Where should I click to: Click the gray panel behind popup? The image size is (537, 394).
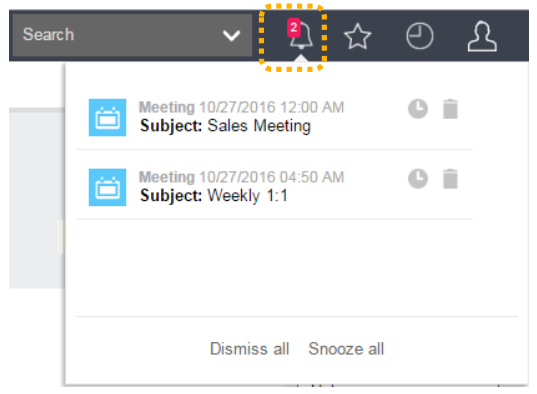[36, 199]
